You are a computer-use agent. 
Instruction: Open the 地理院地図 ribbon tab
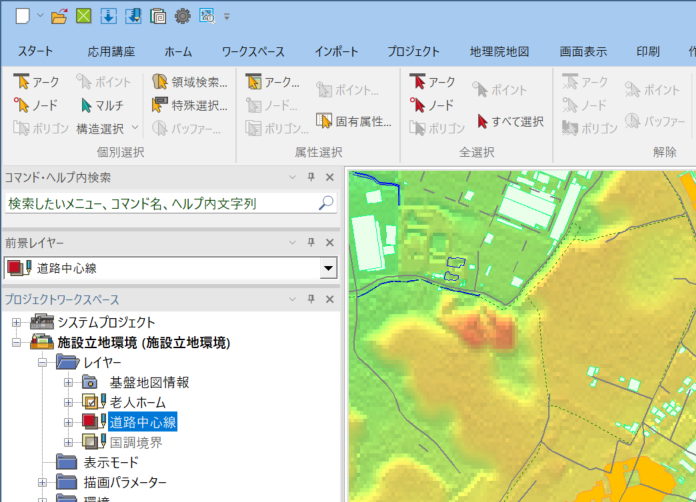click(498, 51)
